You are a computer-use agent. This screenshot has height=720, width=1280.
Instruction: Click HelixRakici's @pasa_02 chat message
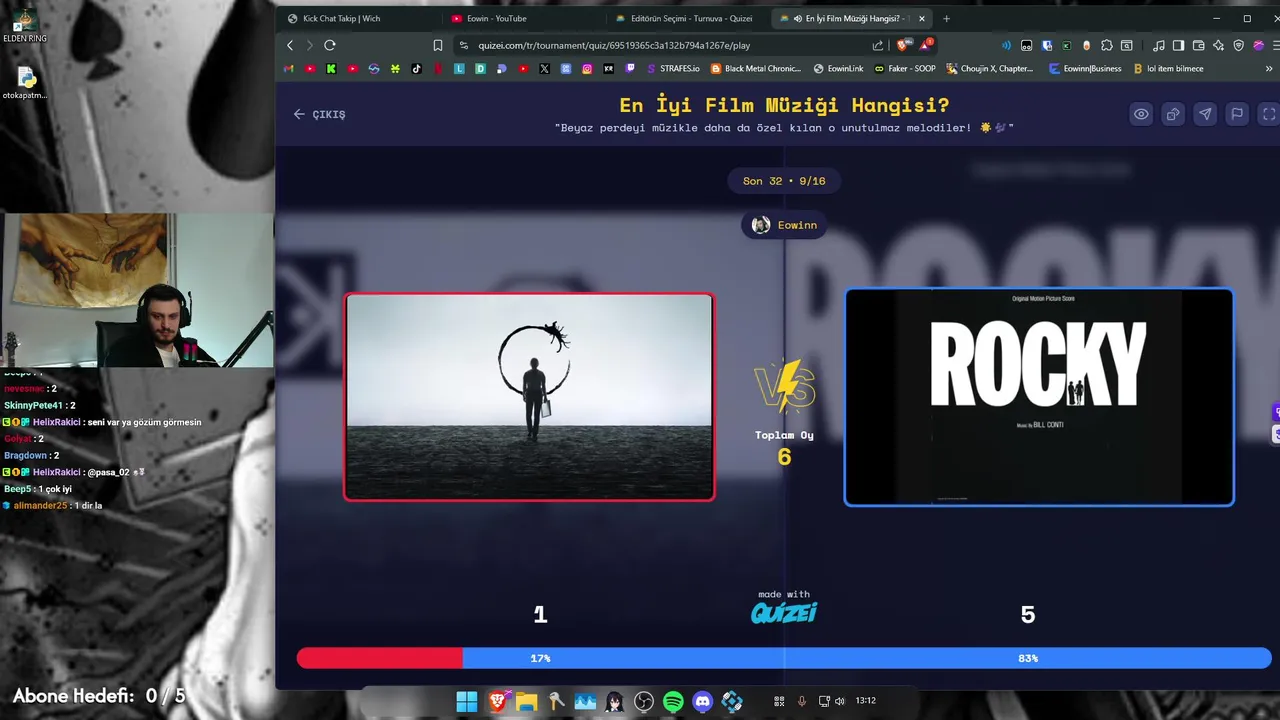coord(75,472)
